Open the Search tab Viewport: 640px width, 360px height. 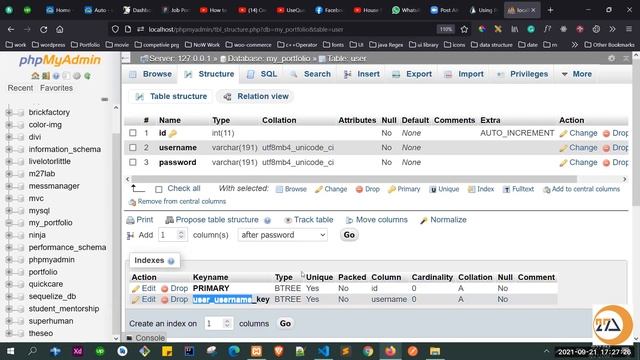point(311,74)
